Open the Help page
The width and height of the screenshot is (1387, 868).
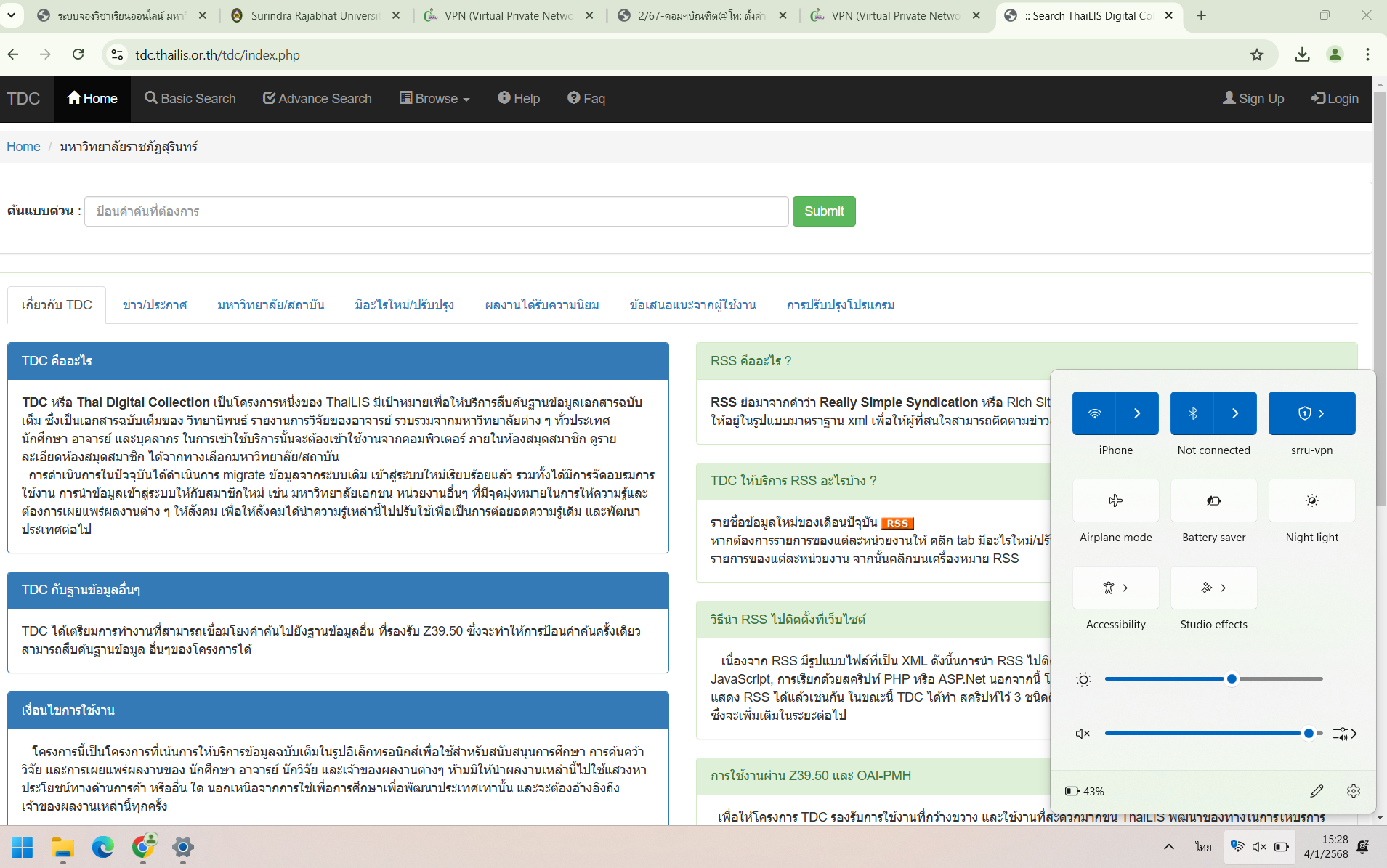519,99
